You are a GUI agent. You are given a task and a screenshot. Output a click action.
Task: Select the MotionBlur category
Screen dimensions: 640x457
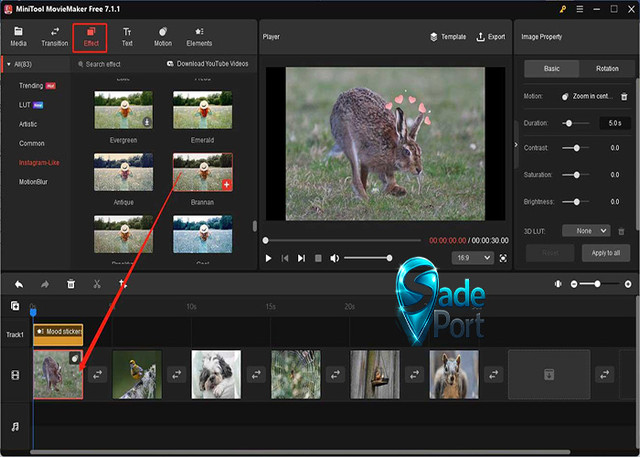[33, 182]
